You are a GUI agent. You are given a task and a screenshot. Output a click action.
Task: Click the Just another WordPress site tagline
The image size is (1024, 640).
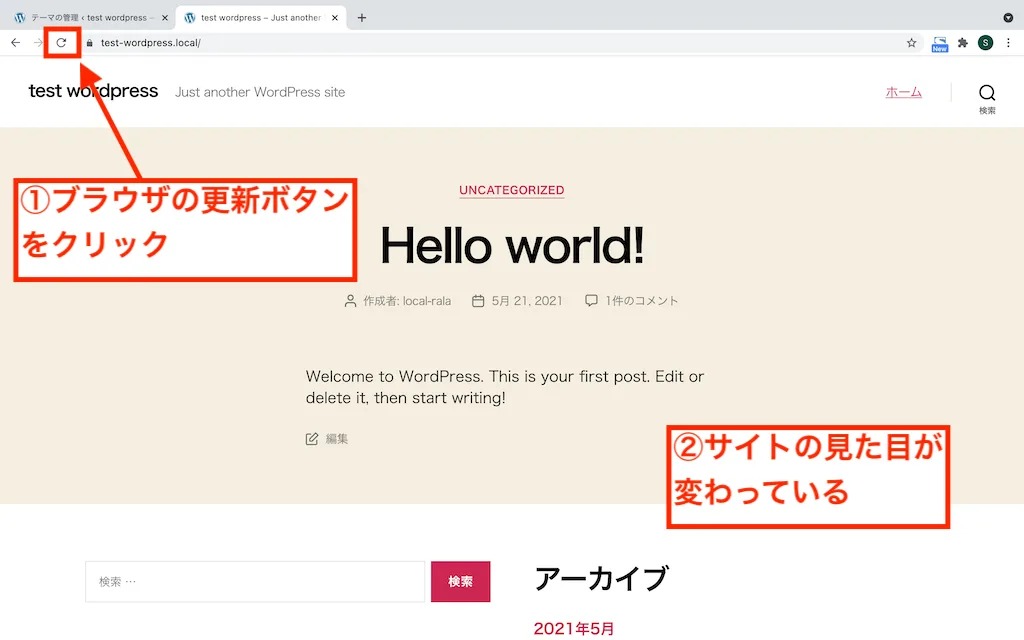(260, 92)
